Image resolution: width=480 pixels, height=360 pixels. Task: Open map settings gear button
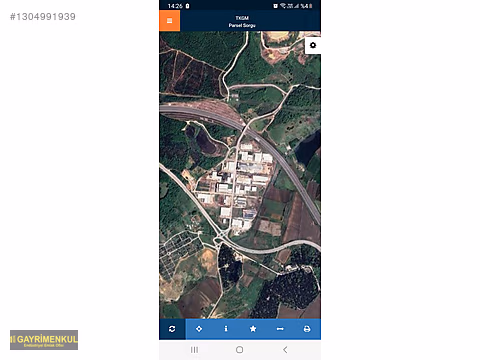point(313,45)
